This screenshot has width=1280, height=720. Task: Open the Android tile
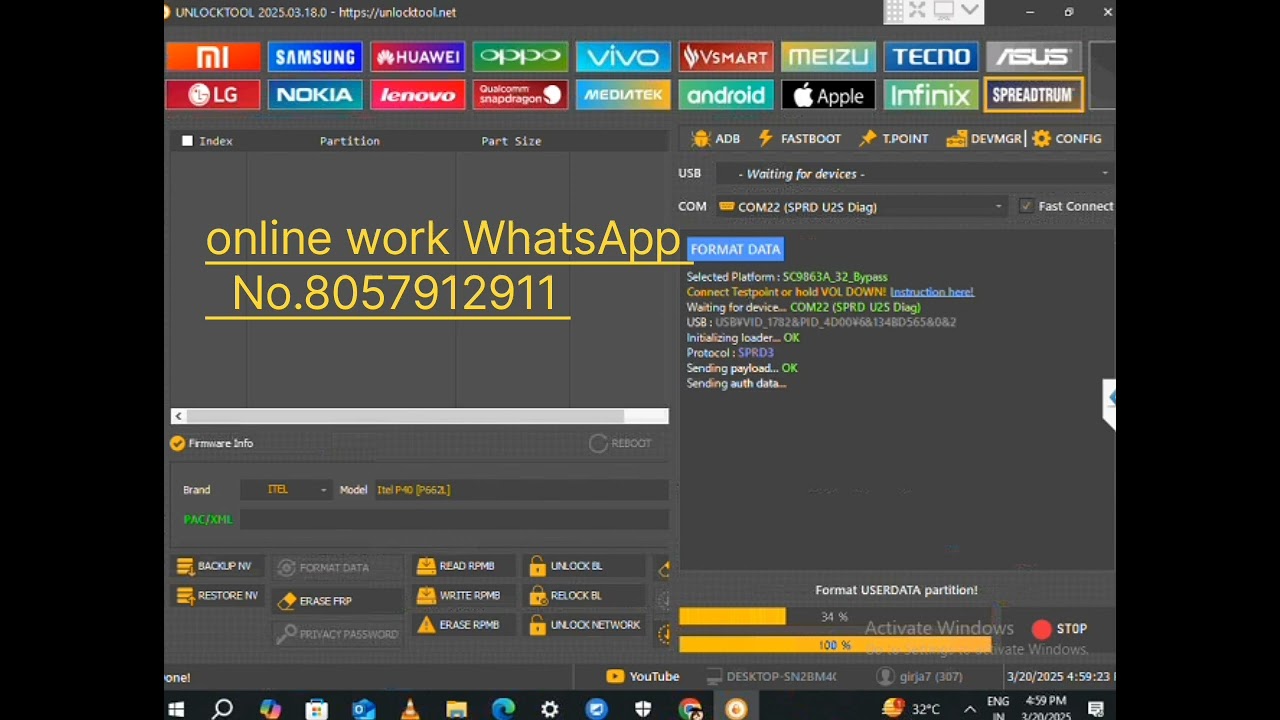pyautogui.click(x=725, y=95)
